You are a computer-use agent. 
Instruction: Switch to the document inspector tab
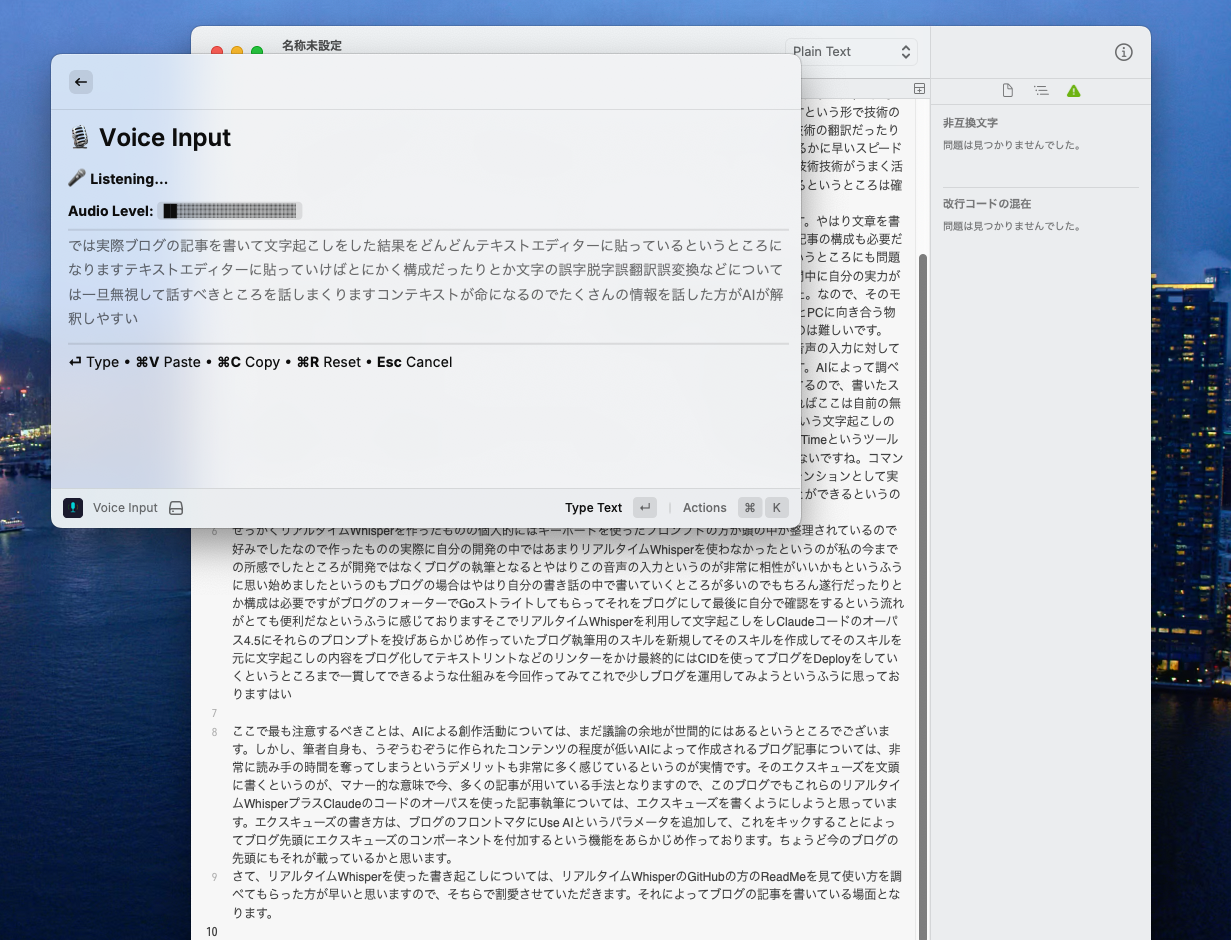(x=1008, y=91)
